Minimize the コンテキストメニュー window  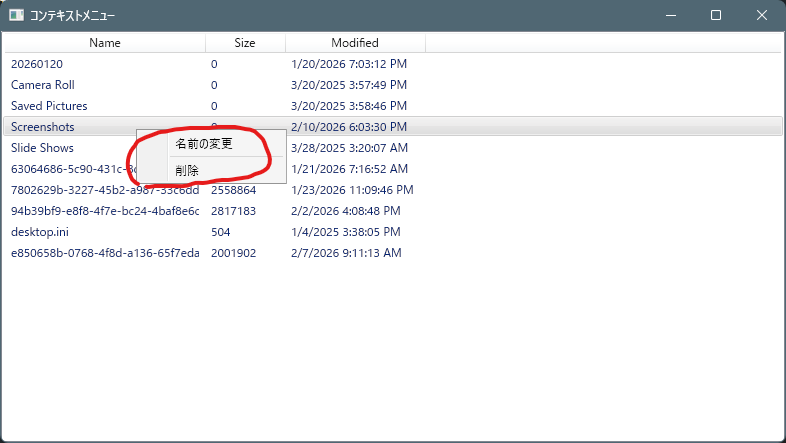669,16
